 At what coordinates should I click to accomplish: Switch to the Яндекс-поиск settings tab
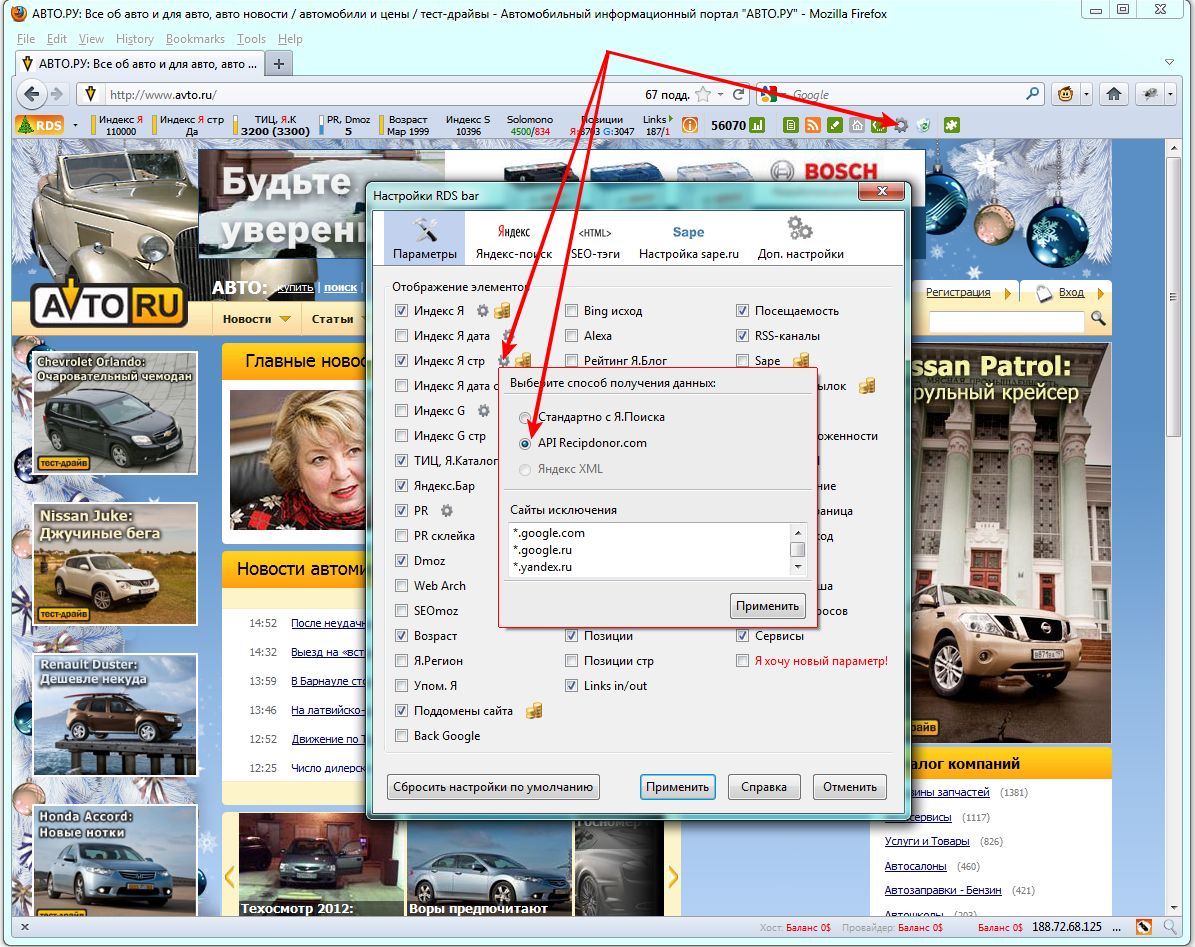(513, 241)
